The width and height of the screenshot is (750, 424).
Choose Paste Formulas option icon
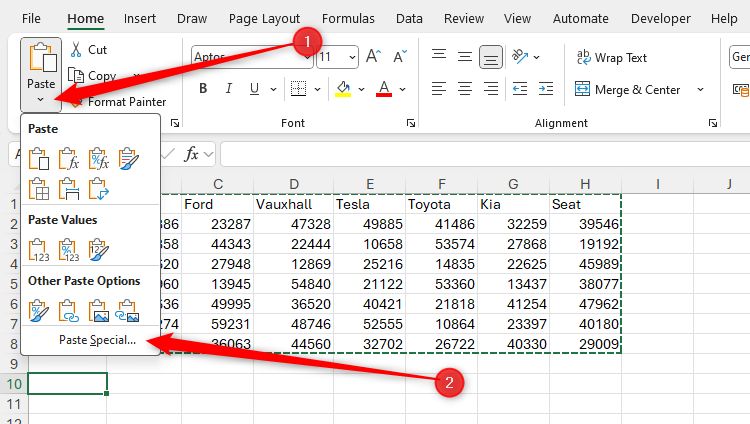[x=68, y=159]
